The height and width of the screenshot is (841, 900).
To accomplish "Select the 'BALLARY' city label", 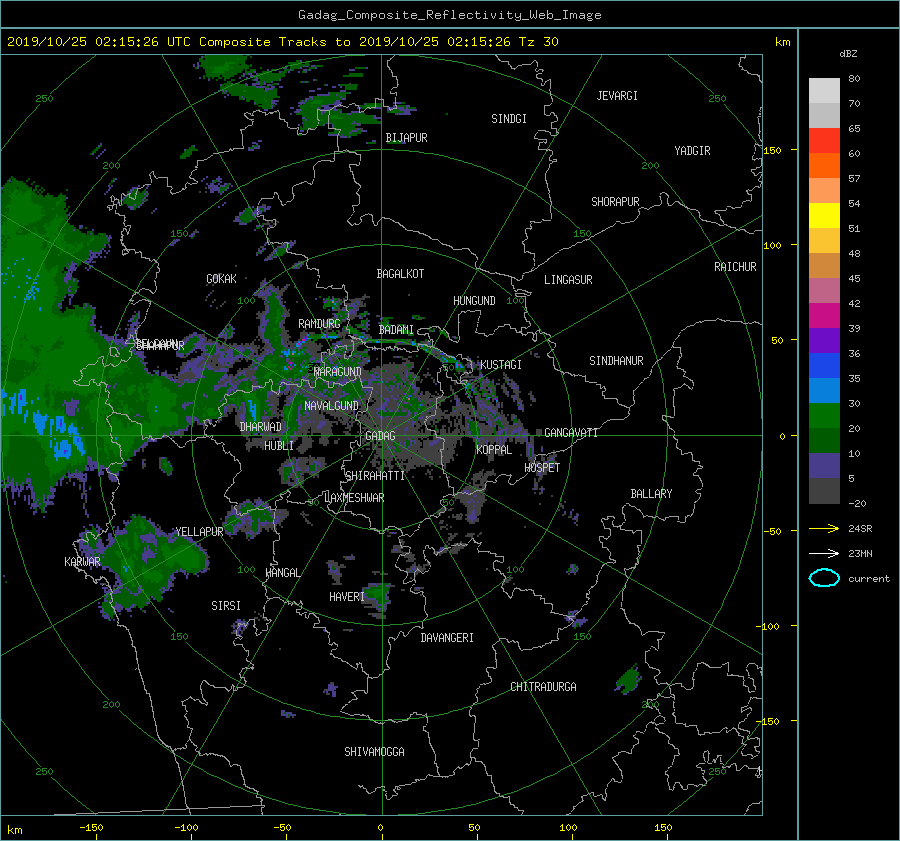I will [x=651, y=494].
